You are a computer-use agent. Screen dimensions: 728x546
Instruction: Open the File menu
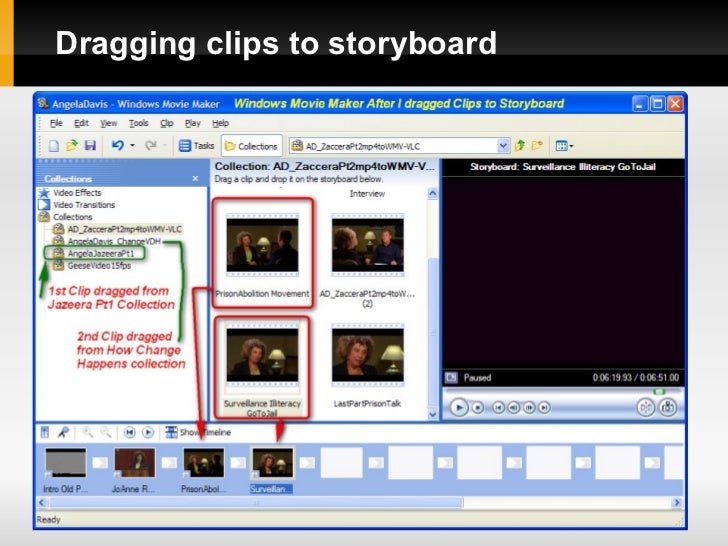pyautogui.click(x=56, y=123)
